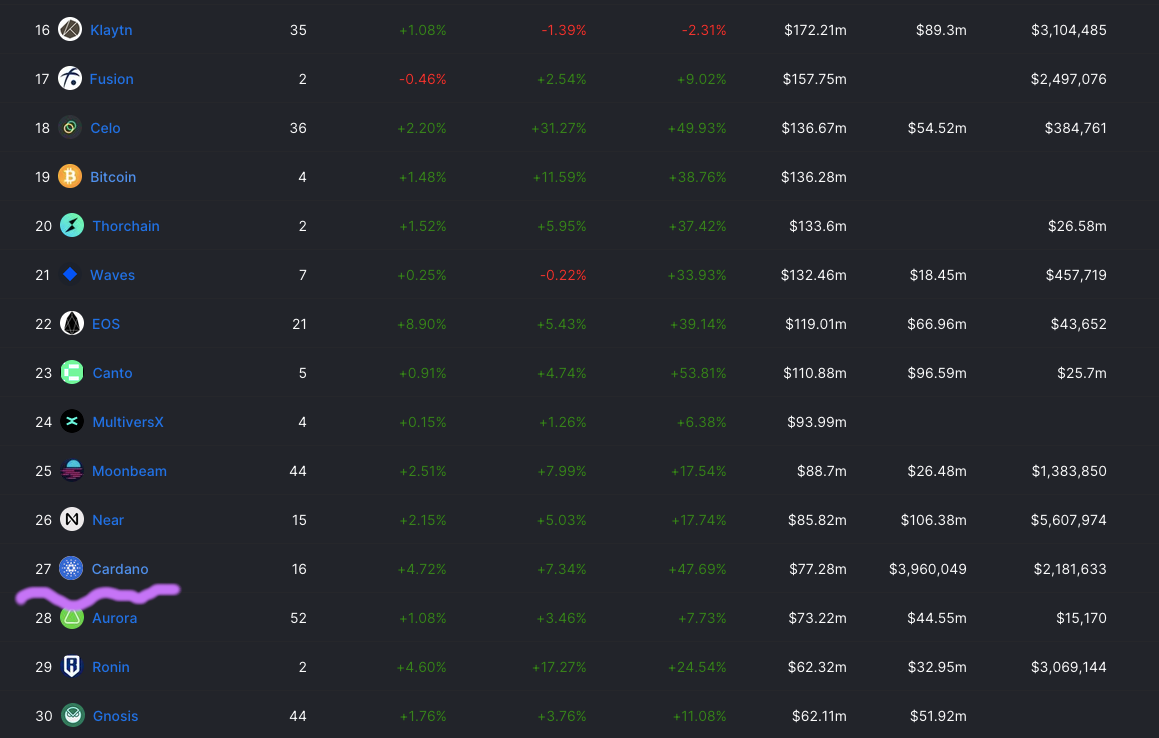Click the orange Bitcoin logo icon
Image resolution: width=1159 pixels, height=738 pixels.
point(70,176)
